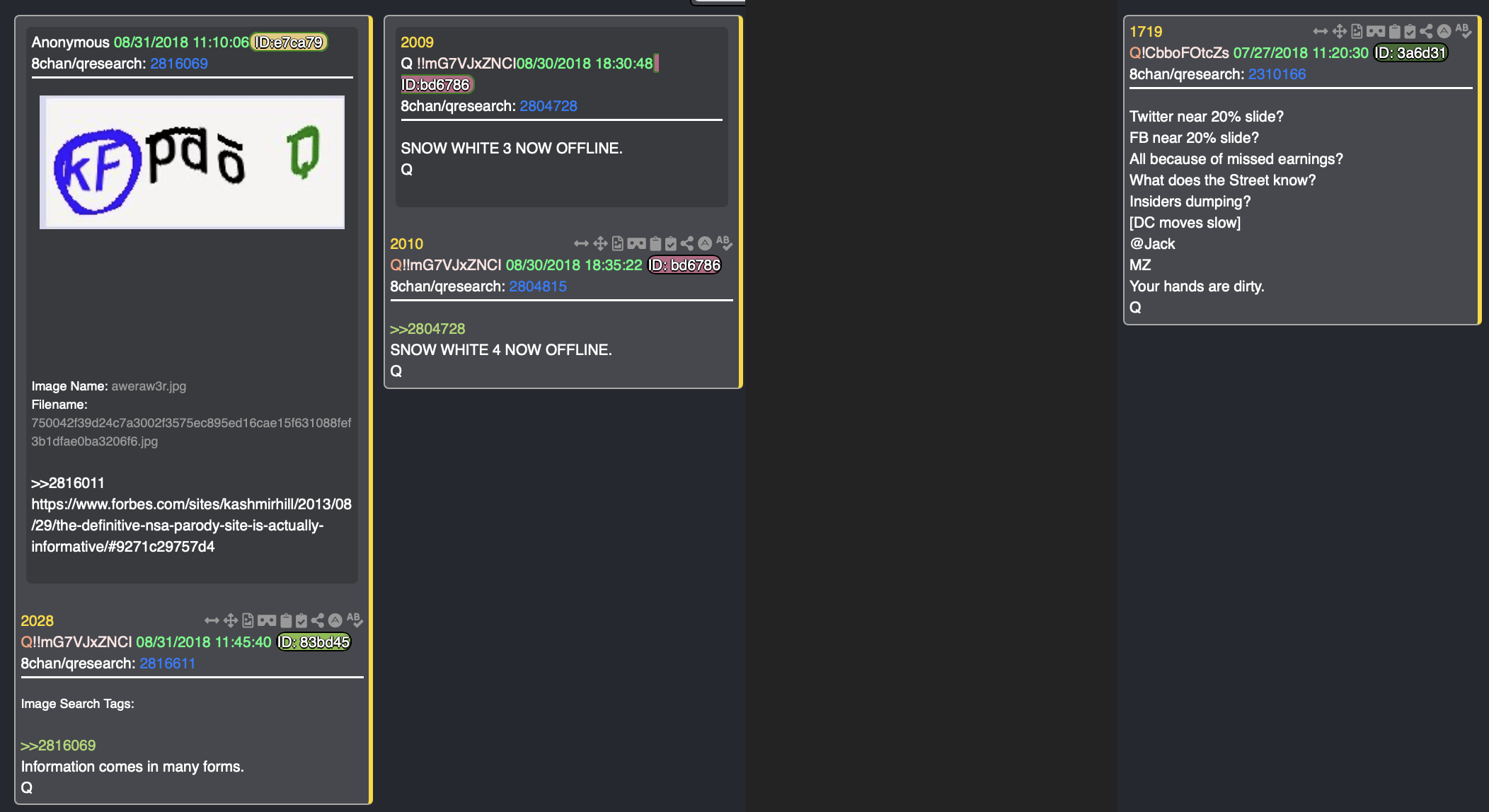Click post number 1719 heading
The image size is (1489, 812).
(x=1146, y=32)
